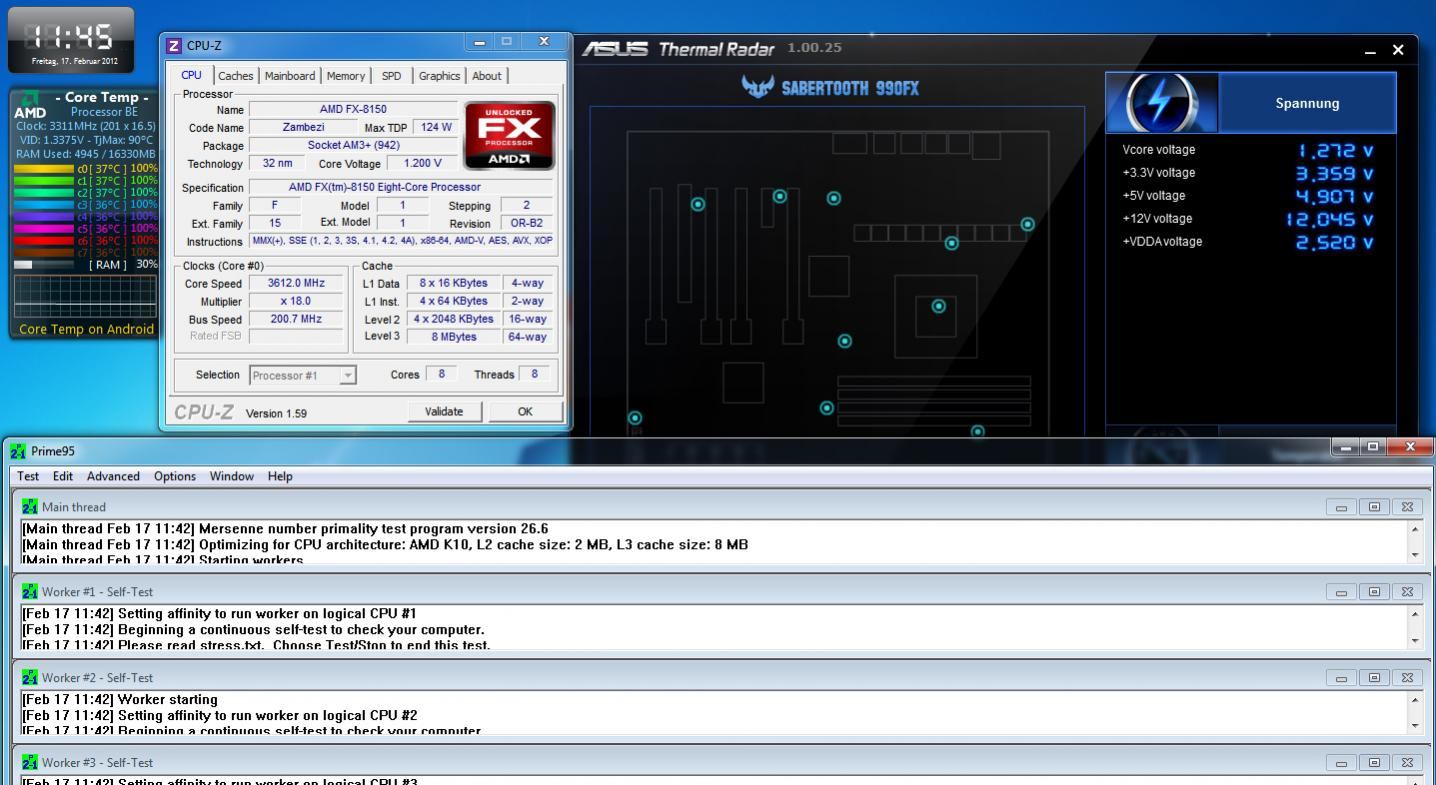Open the Help menu in Prime95
The width and height of the screenshot is (1436, 785).
(x=280, y=476)
